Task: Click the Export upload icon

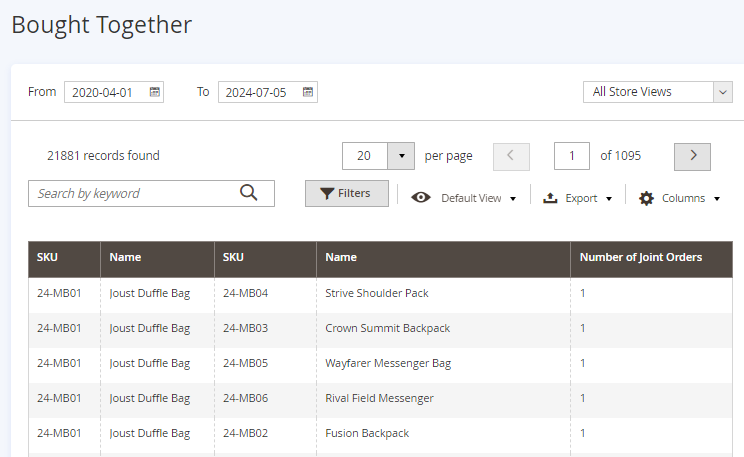Action: (550, 198)
